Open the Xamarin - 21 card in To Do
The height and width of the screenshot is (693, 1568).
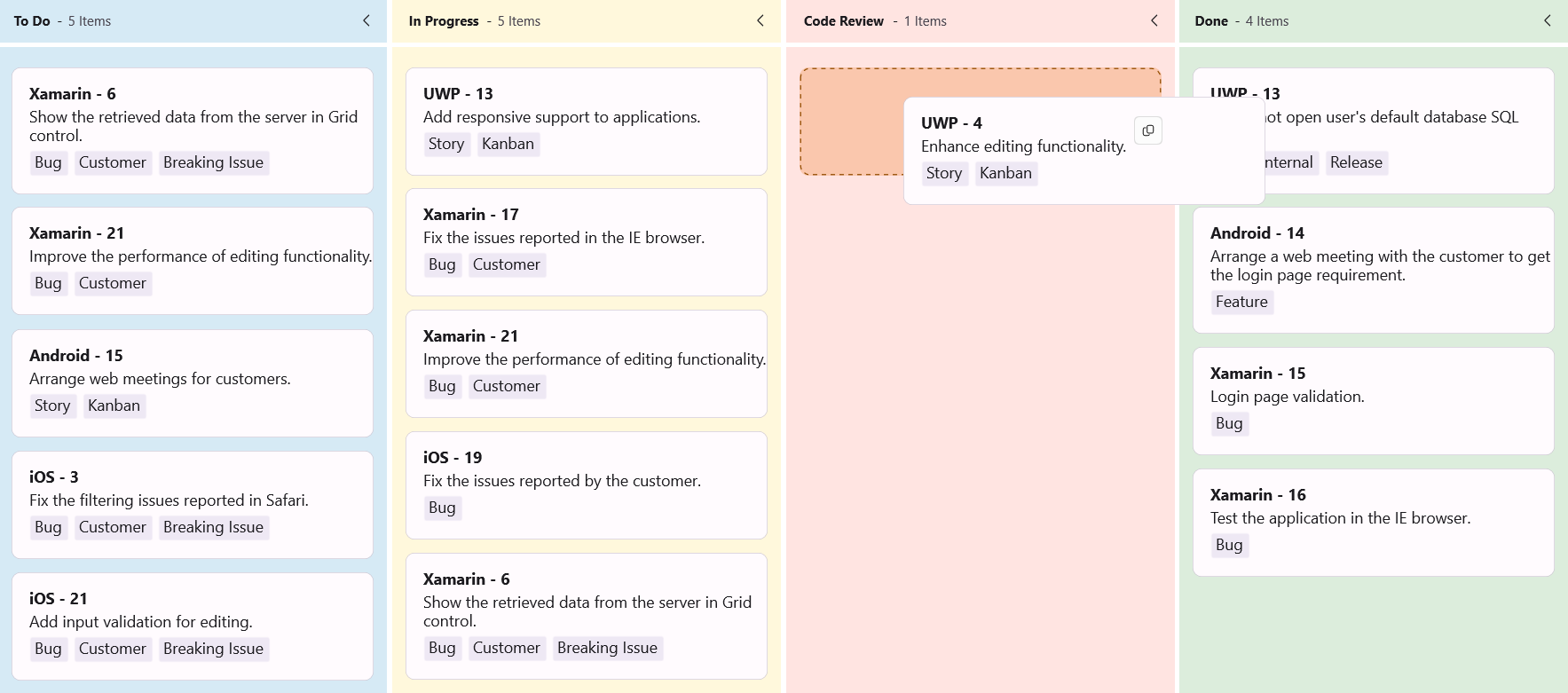(x=193, y=261)
